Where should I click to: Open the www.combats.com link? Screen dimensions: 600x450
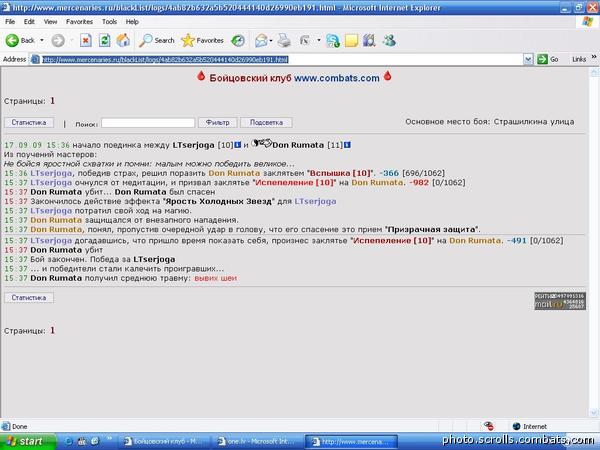coord(337,78)
